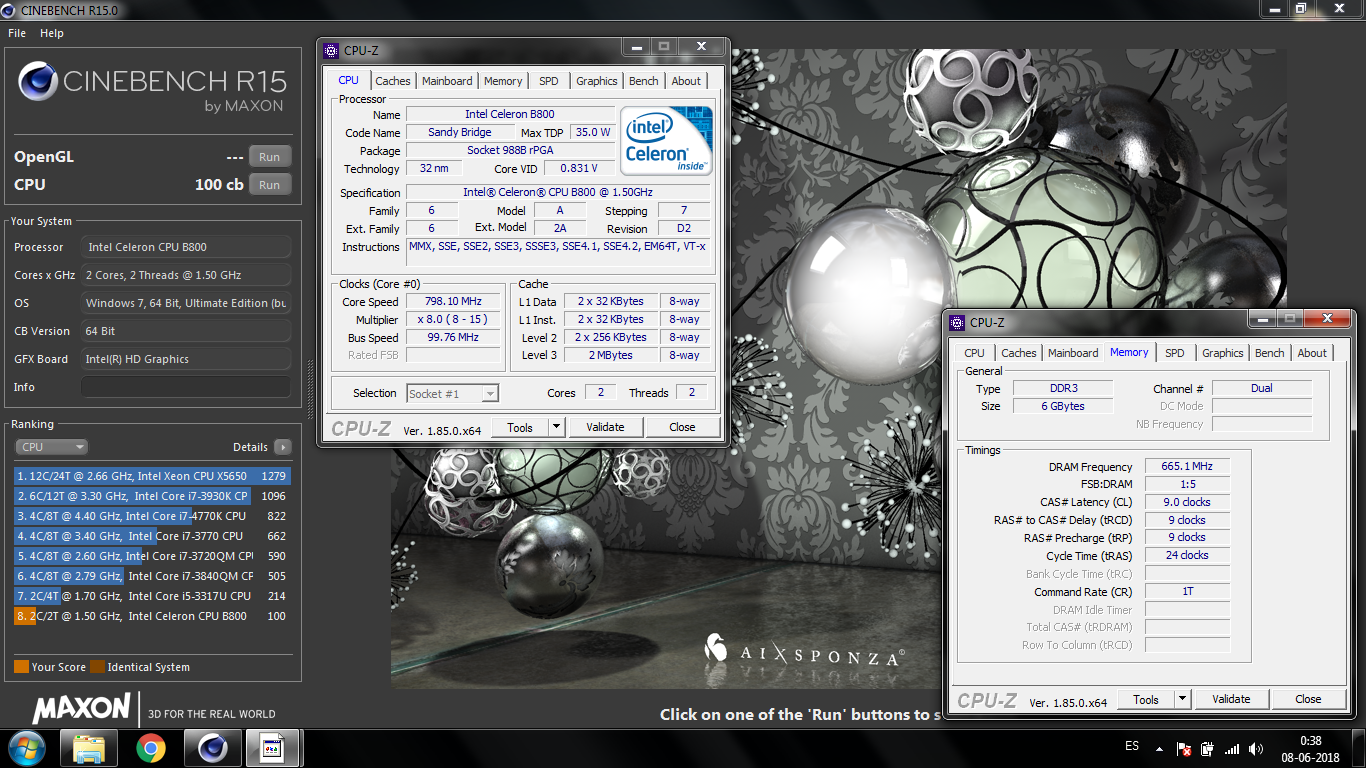
Task: Click Validate in CPU-Z CPU window
Action: 605,427
